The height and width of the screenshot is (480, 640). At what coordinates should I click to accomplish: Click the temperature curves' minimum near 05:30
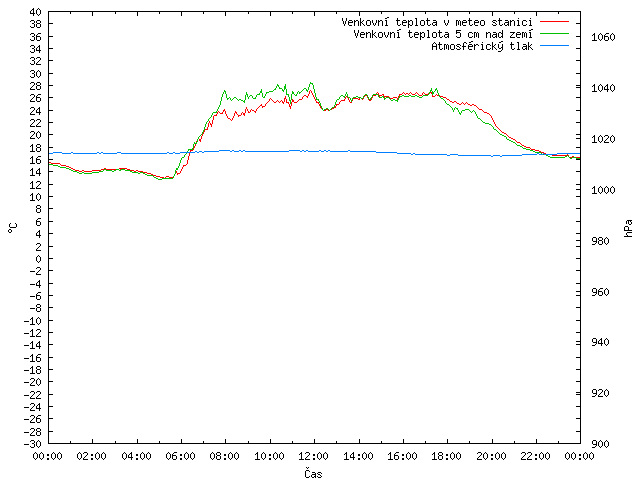click(x=163, y=179)
